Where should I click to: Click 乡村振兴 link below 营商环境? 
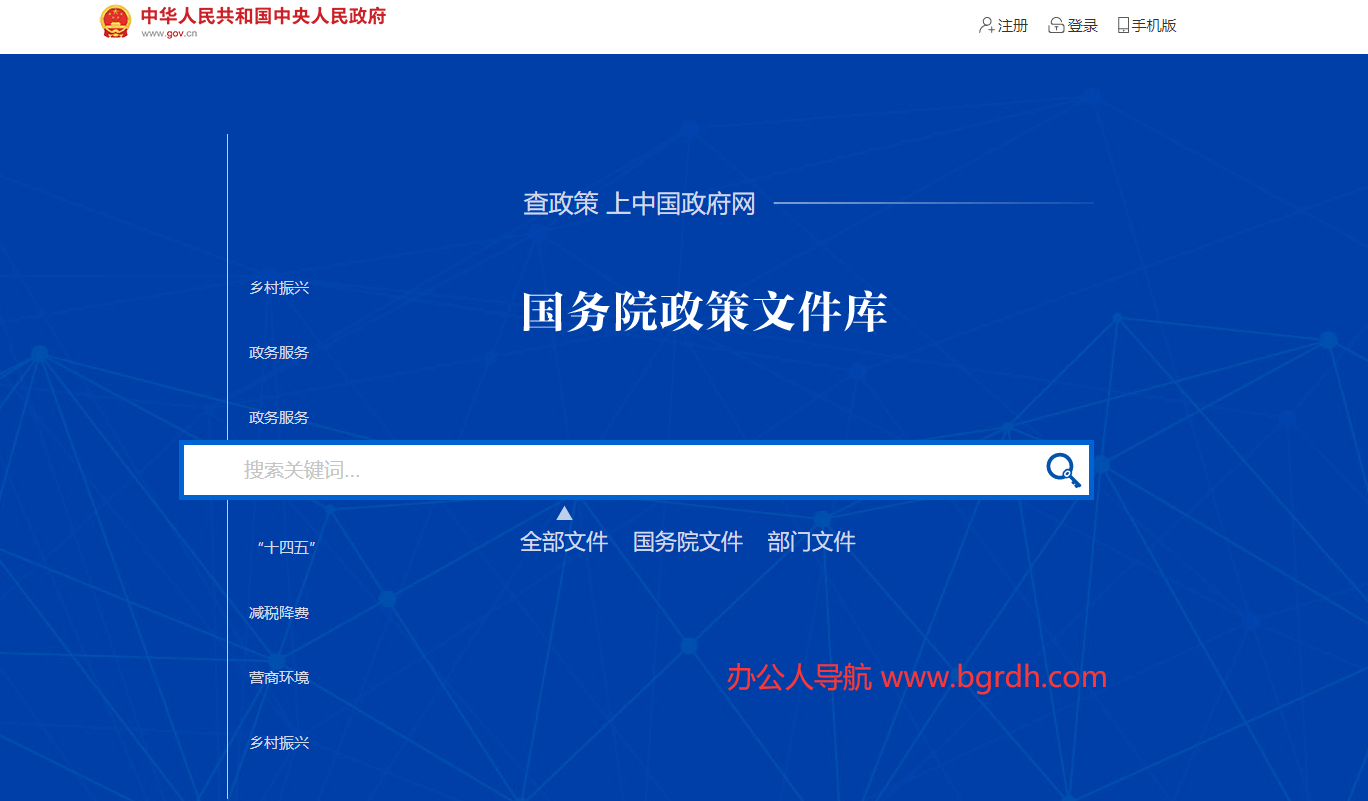tap(279, 743)
